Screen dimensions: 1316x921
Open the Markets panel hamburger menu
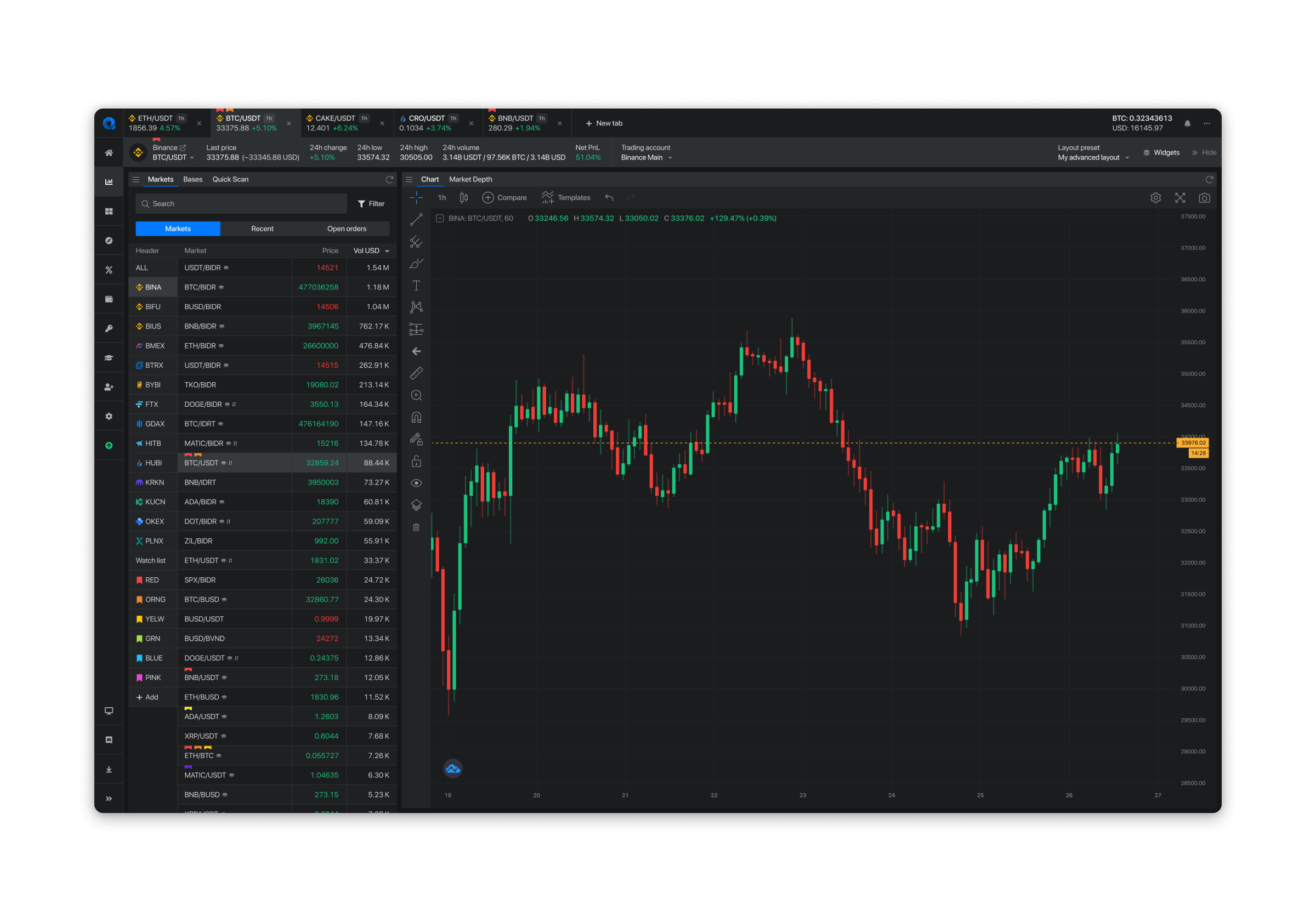click(x=136, y=179)
